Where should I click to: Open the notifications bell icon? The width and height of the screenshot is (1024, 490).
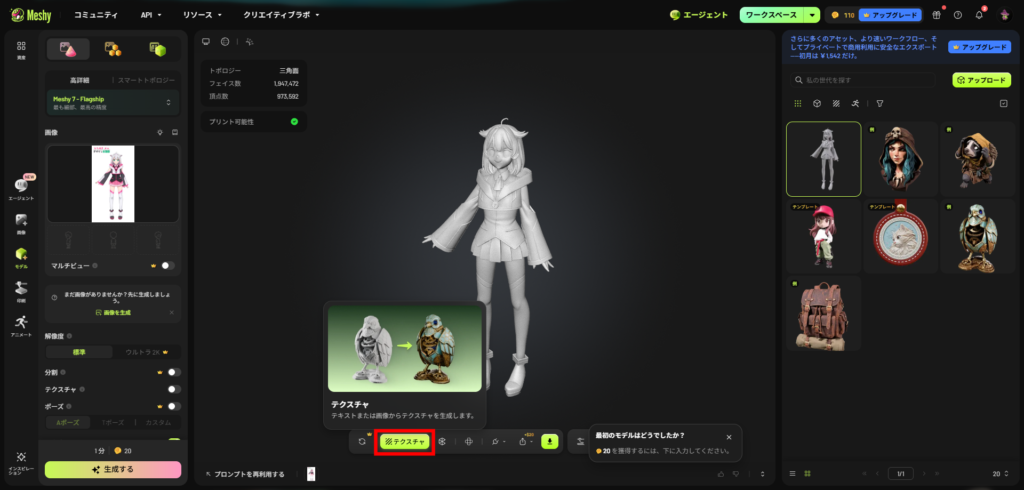[x=979, y=14]
